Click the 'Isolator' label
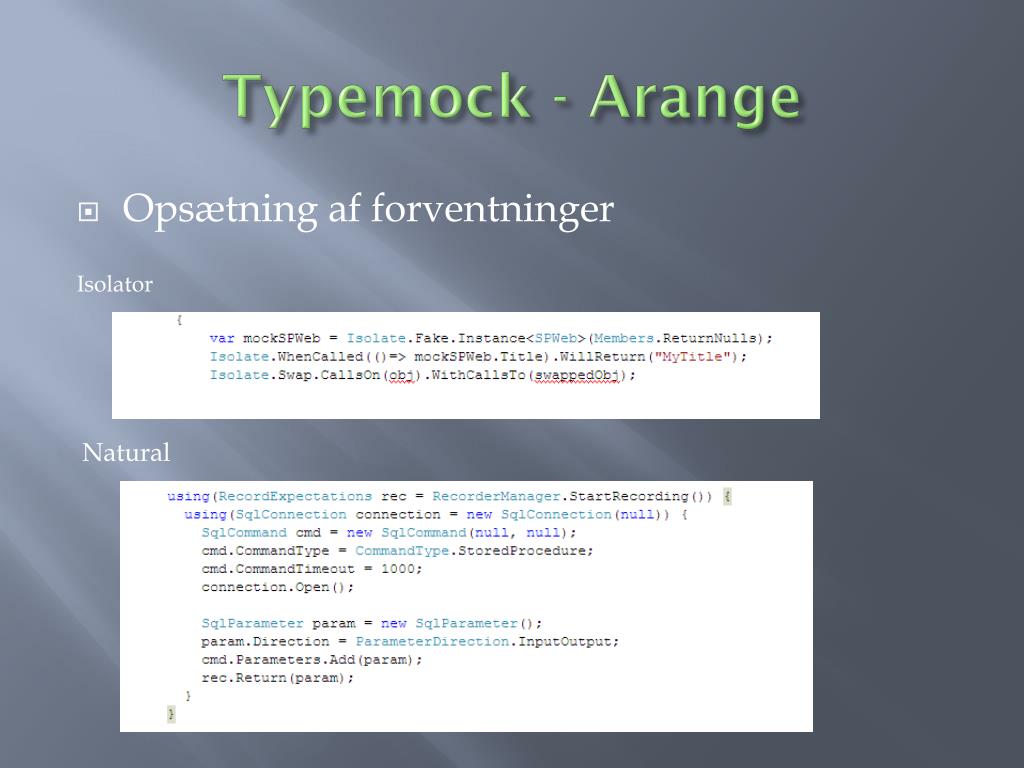Screen dimensions: 1024x768 [x=115, y=284]
